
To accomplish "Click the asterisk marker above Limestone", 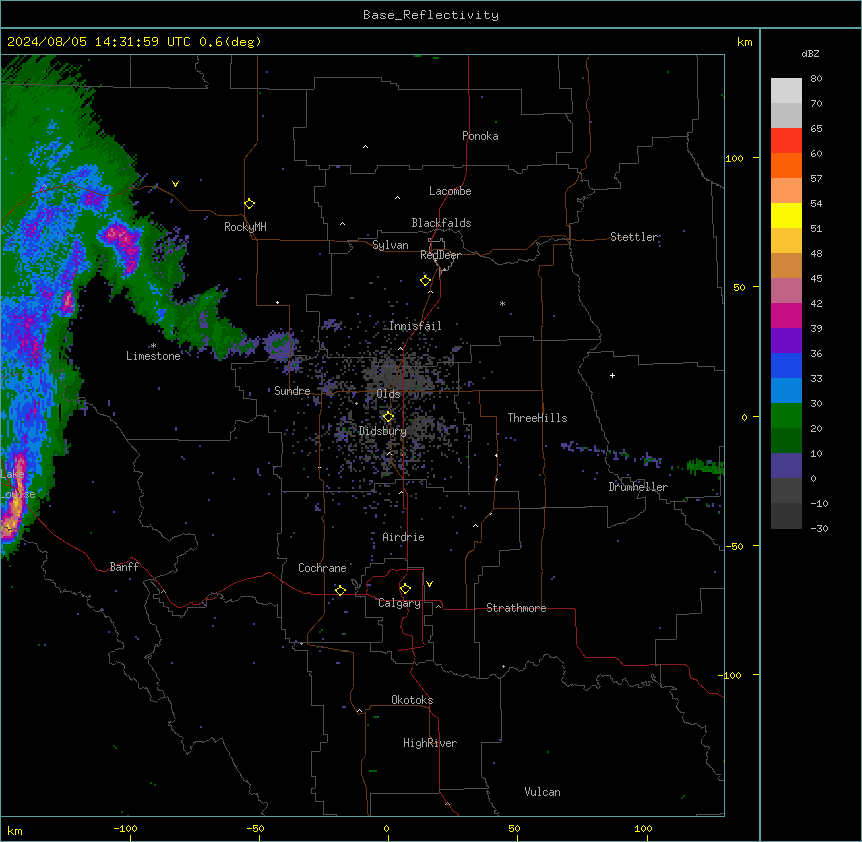I will click(x=153, y=346).
